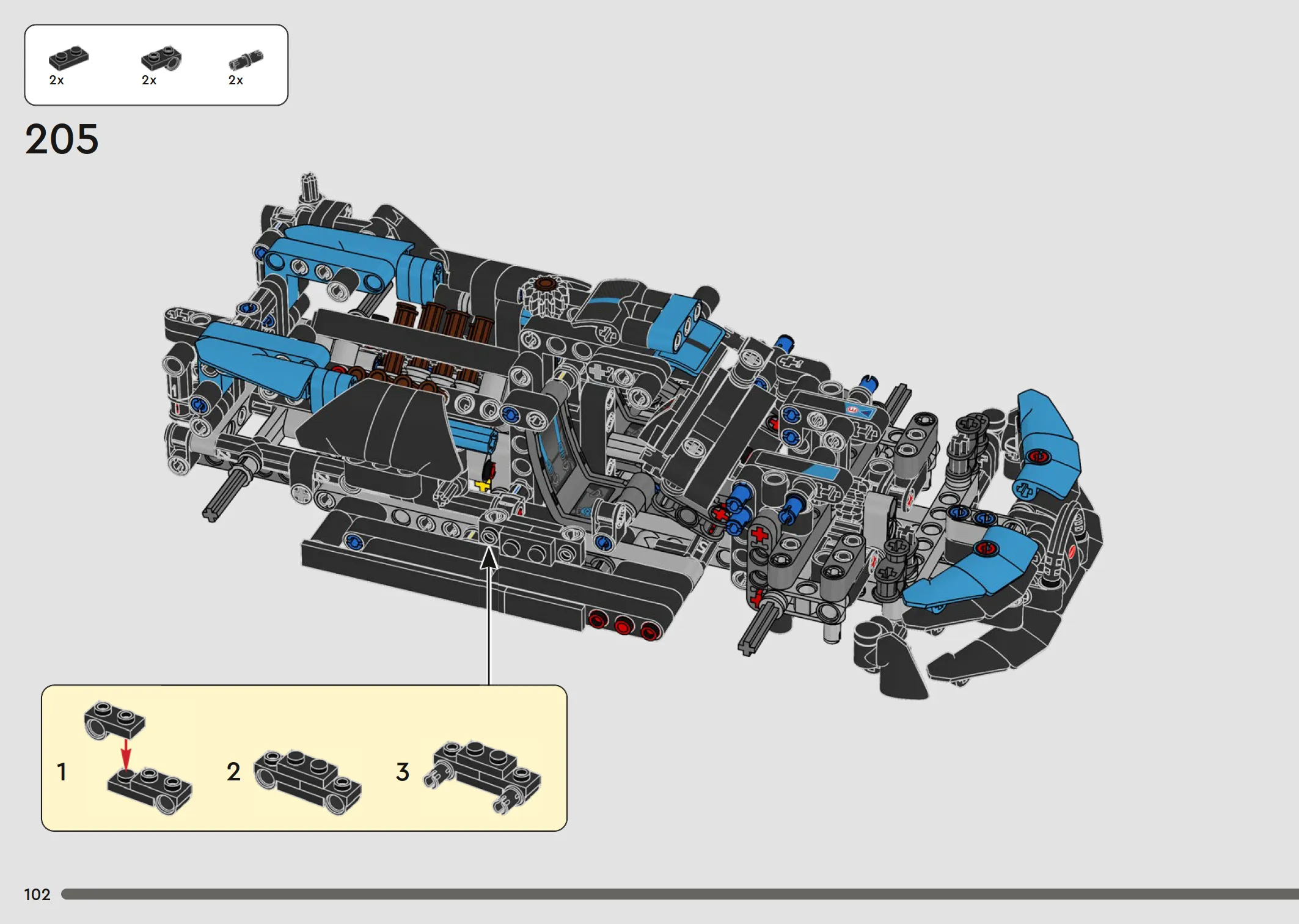Click the main car chassis model illustration
1299x924 pixels.
pyautogui.click(x=634, y=437)
